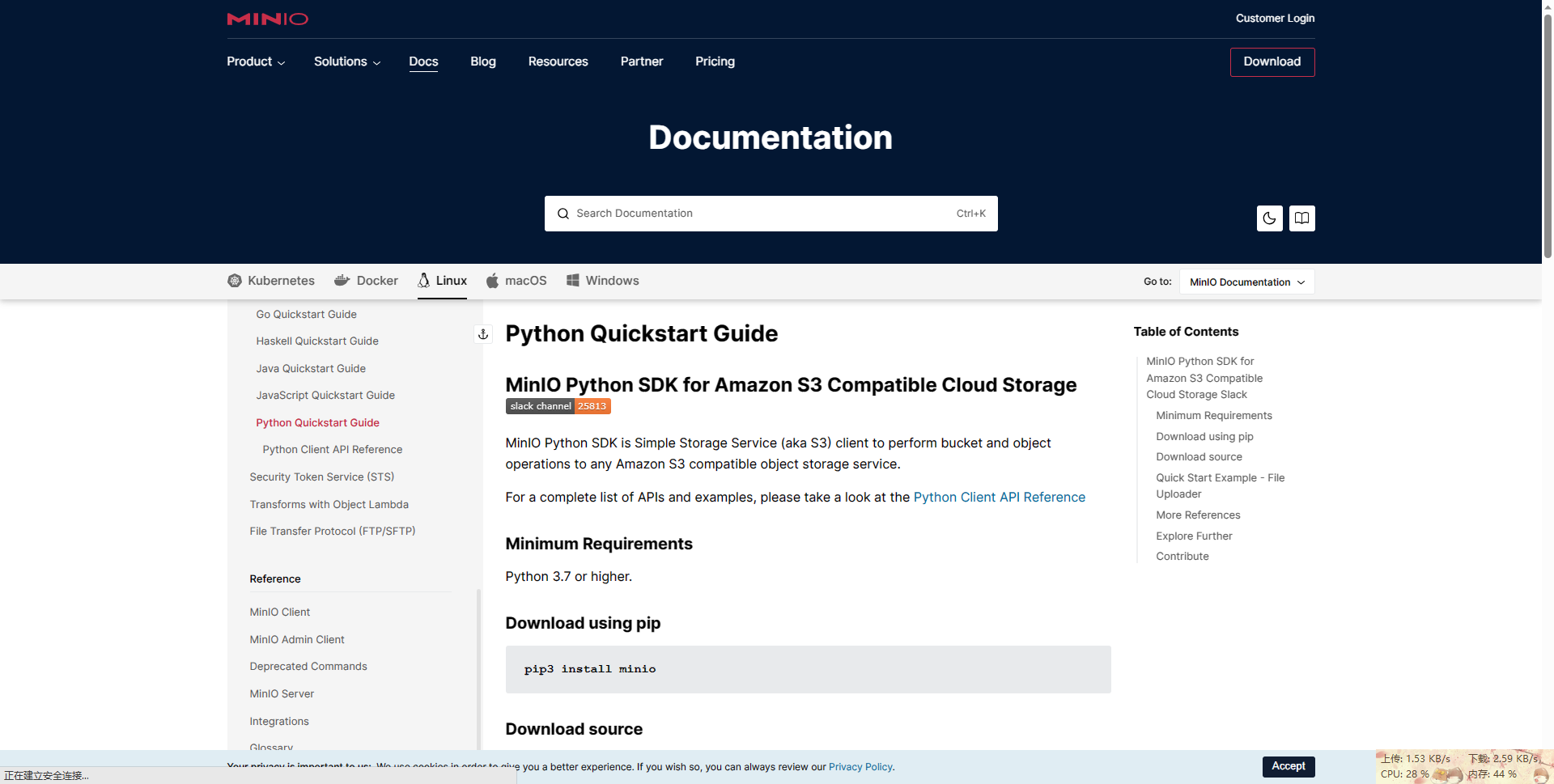Click the sidebar navigation scrollbar
Viewport: 1554px width, 784px height.
[478, 672]
